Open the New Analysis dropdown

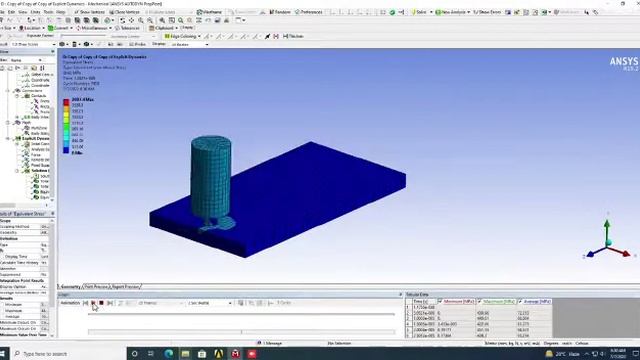tap(453, 12)
